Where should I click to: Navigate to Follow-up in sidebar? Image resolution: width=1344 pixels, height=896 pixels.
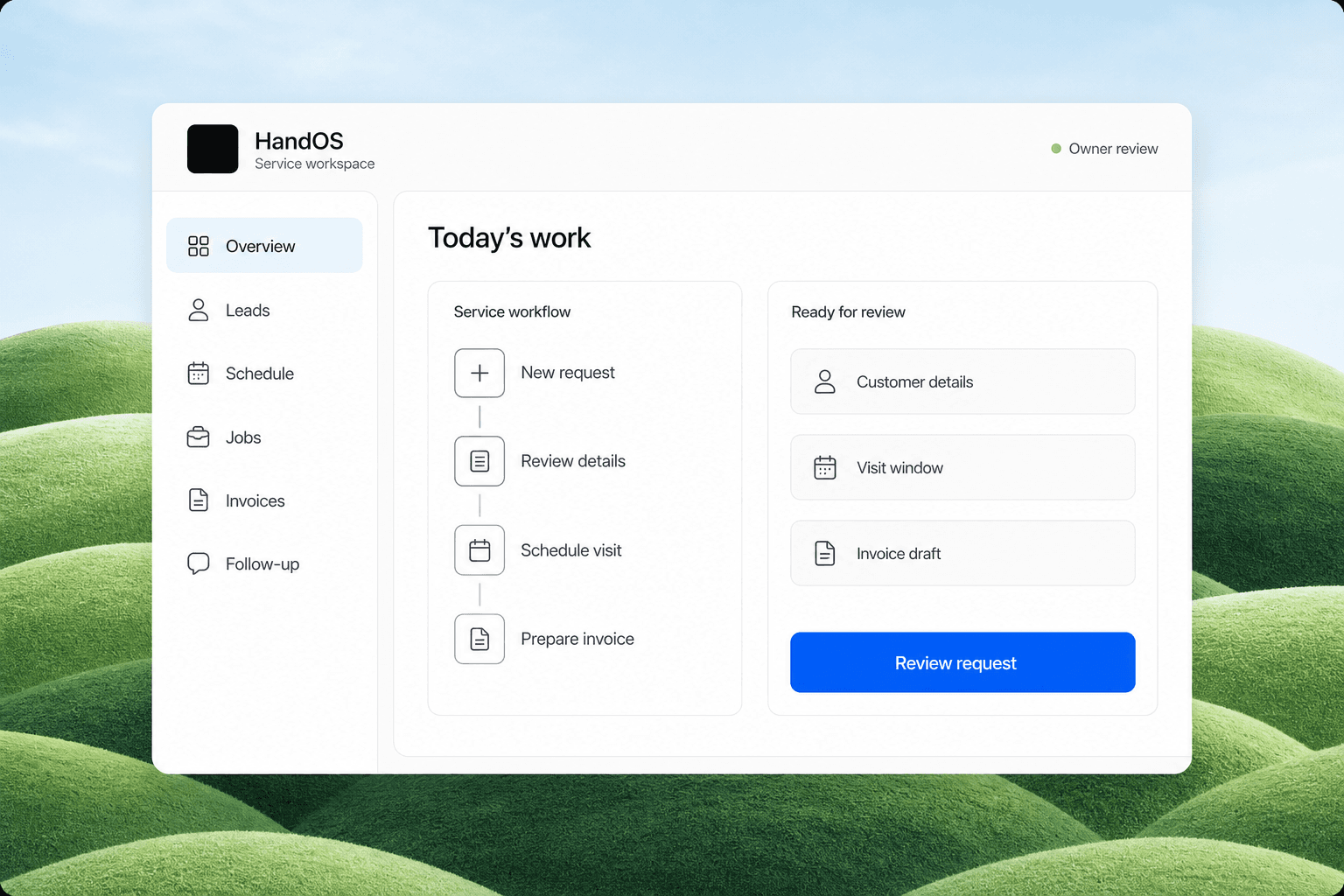(264, 563)
